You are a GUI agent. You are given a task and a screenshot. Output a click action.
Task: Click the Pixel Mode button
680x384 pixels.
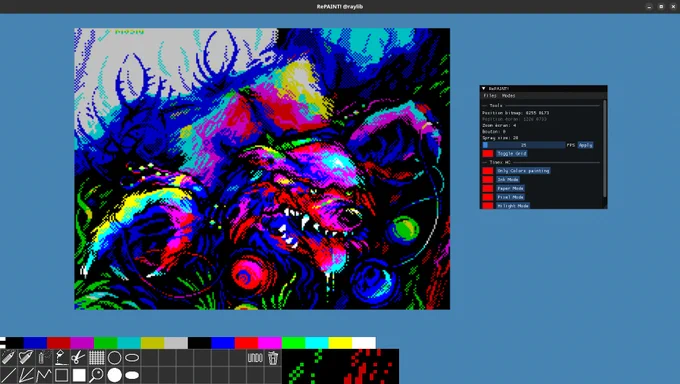pos(510,197)
